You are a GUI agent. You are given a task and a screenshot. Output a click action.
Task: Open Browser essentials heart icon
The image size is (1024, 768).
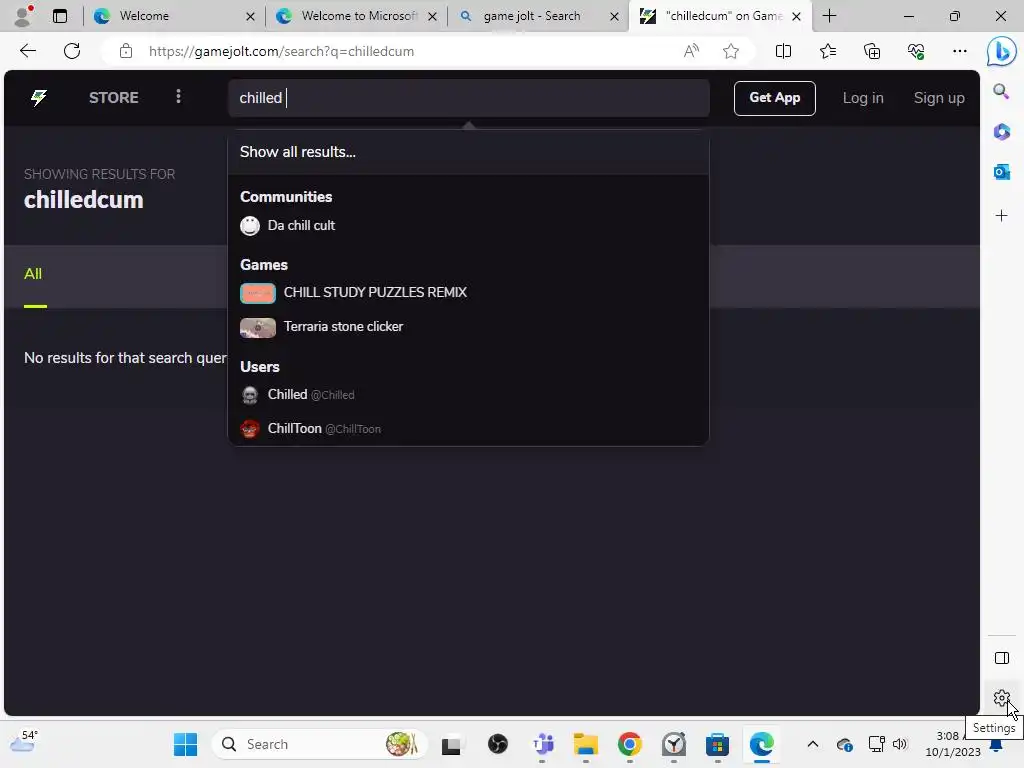pyautogui.click(x=916, y=51)
